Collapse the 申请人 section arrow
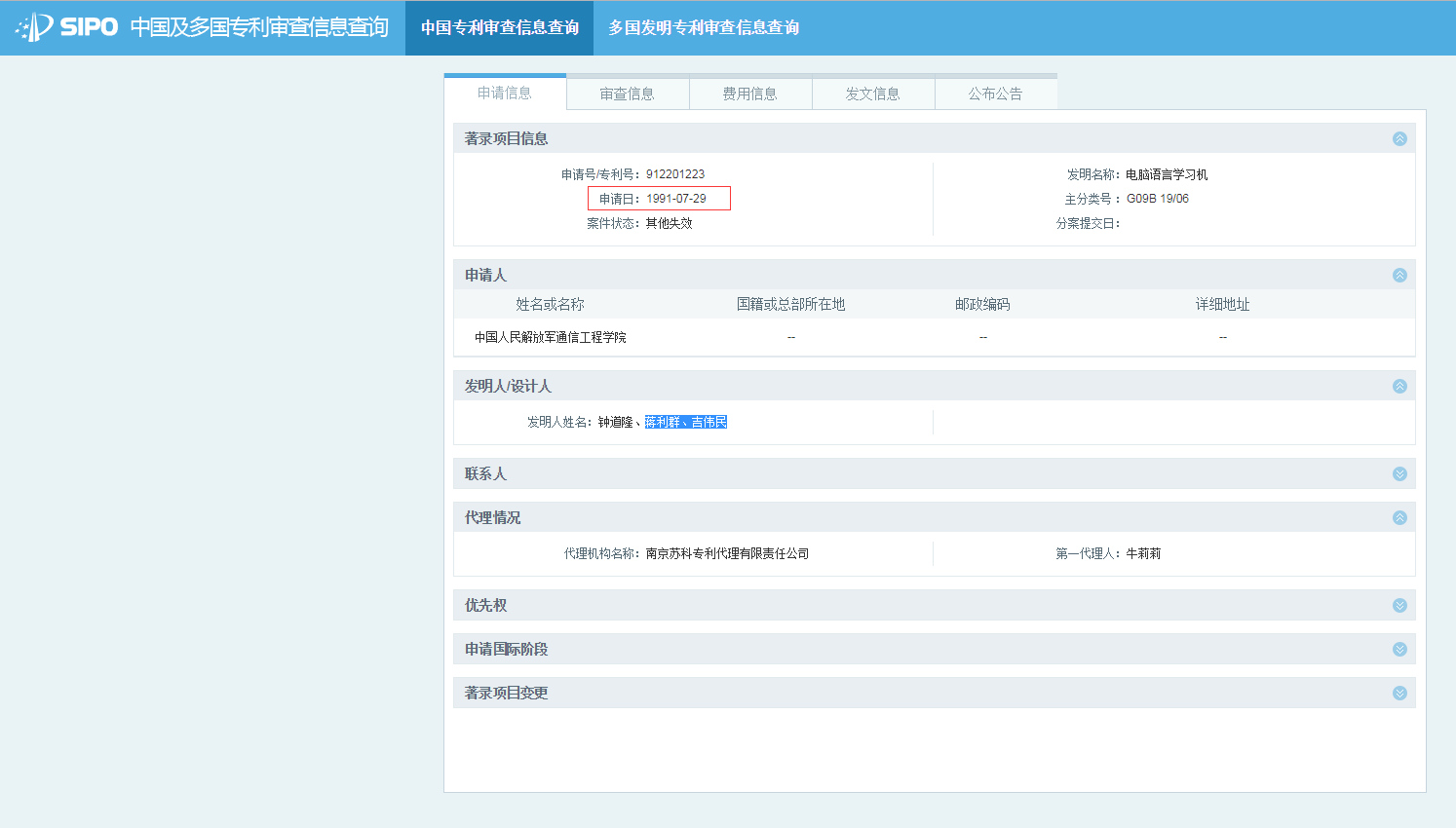 click(1399, 275)
